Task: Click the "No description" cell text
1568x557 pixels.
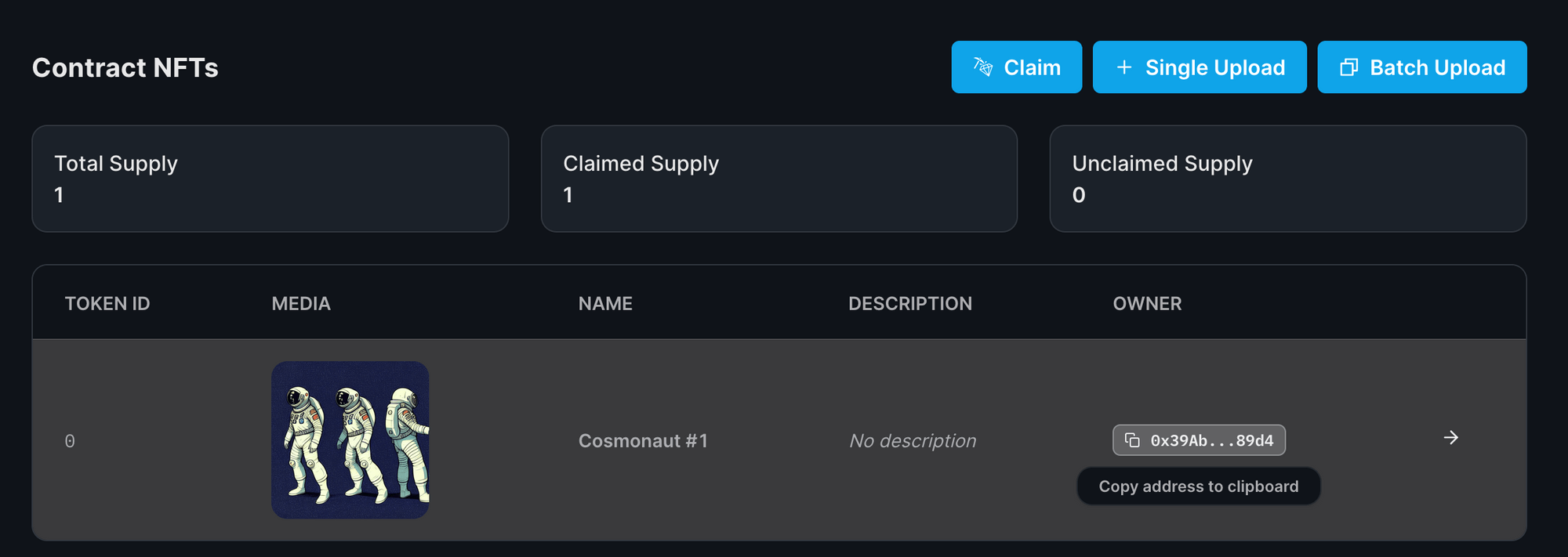Action: (913, 441)
